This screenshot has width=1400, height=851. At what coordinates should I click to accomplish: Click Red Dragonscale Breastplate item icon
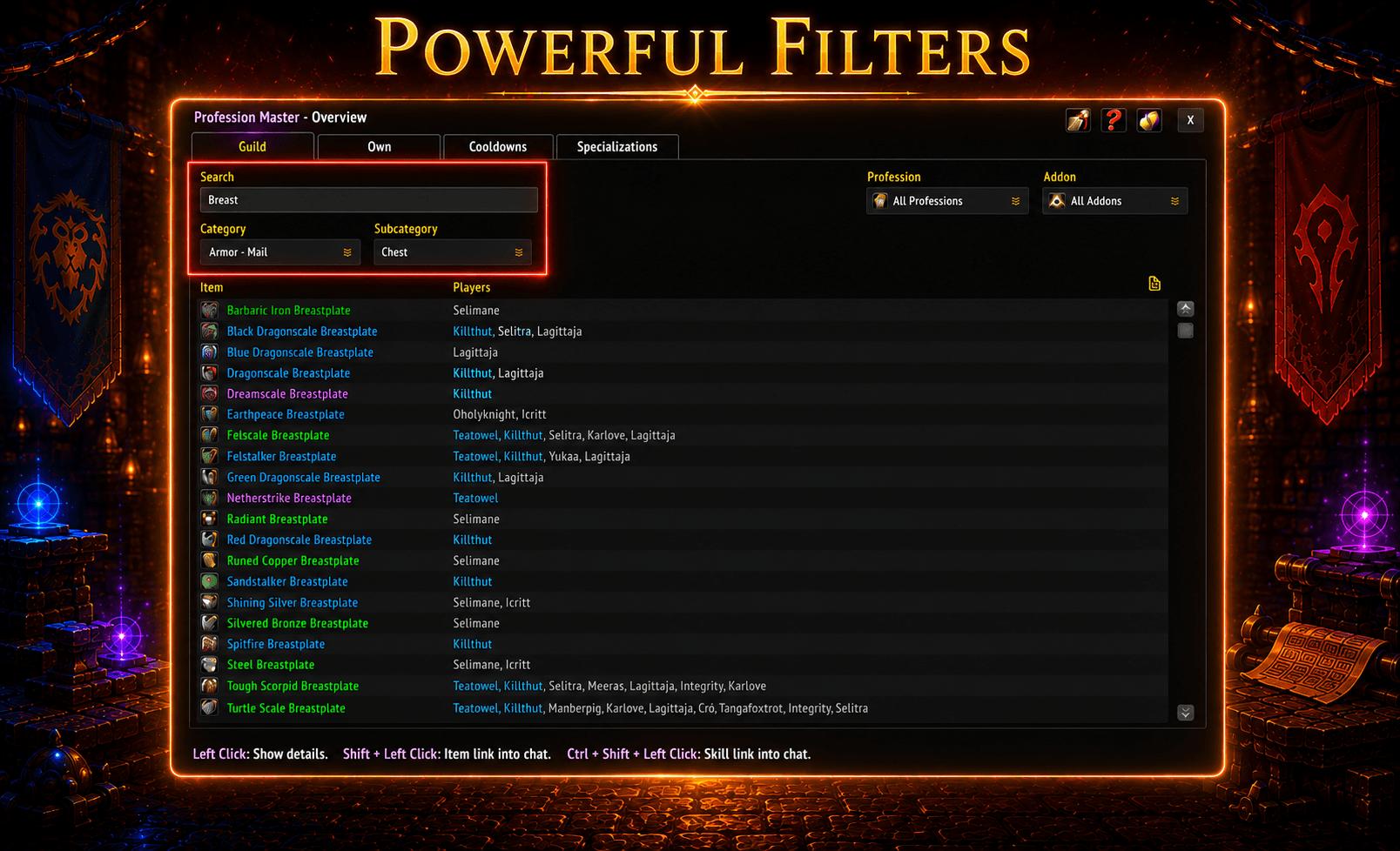210,539
